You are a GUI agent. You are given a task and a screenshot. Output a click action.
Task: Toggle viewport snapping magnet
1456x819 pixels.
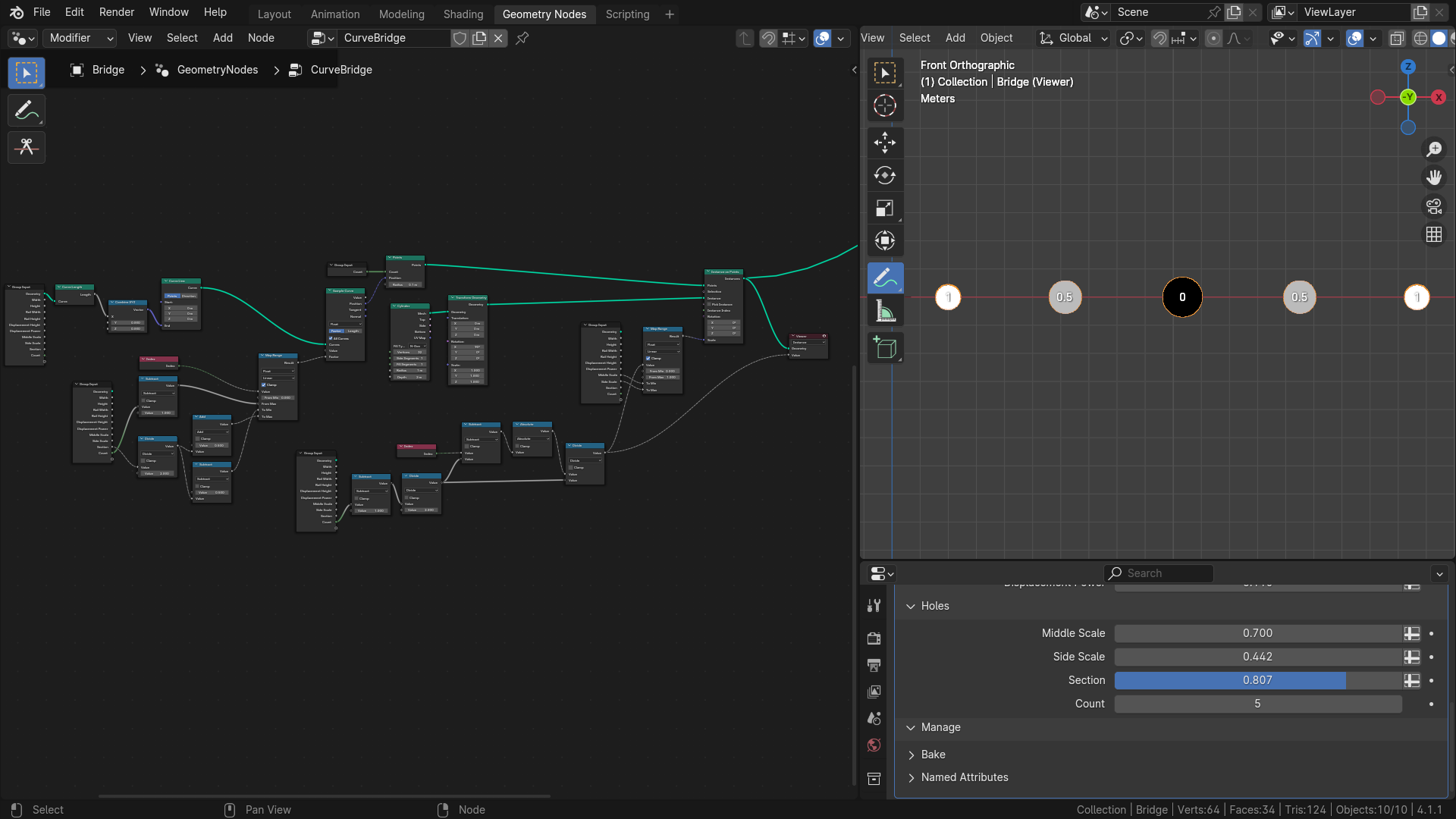click(x=1159, y=38)
